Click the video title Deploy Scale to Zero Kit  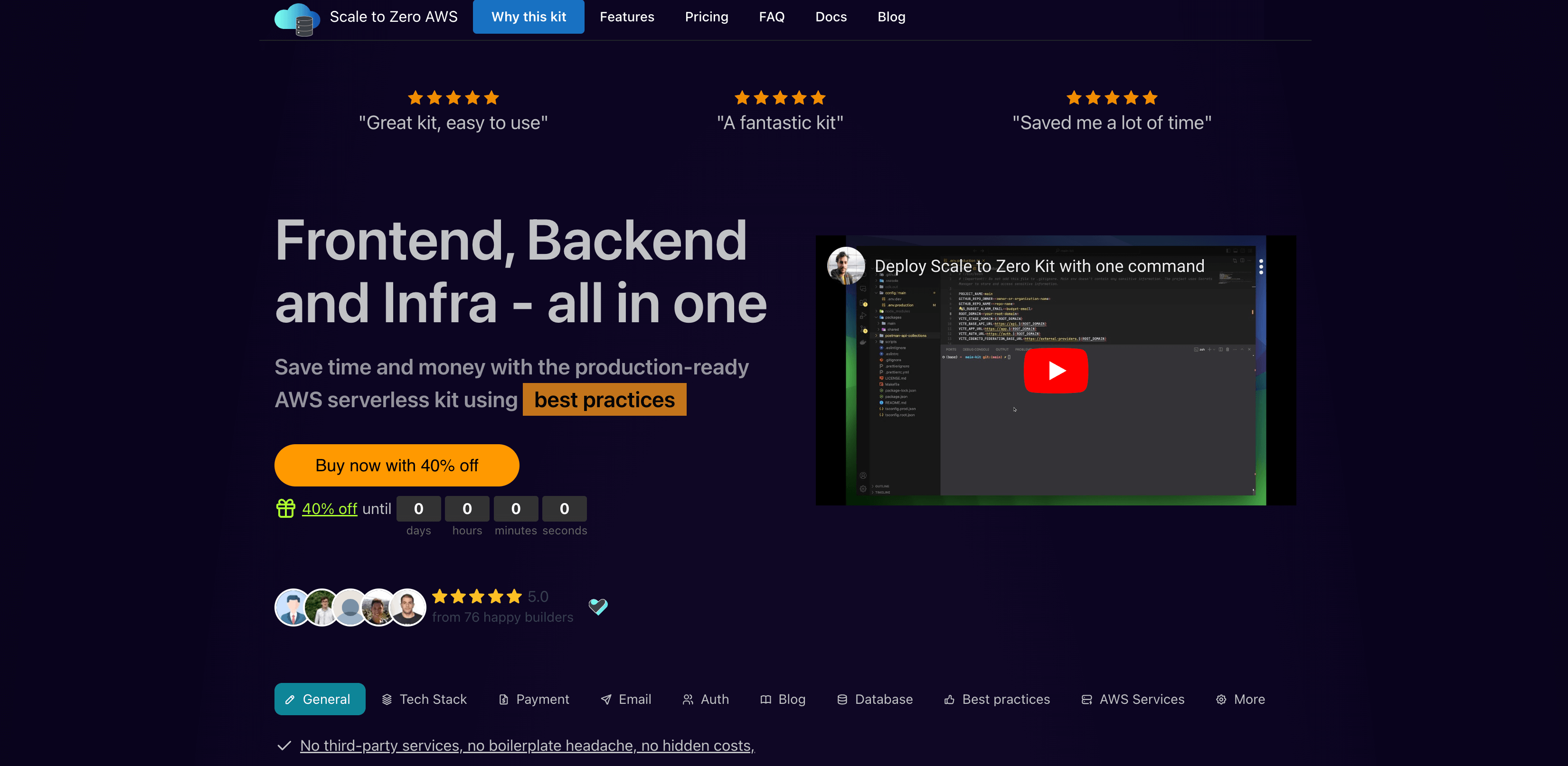[1039, 266]
